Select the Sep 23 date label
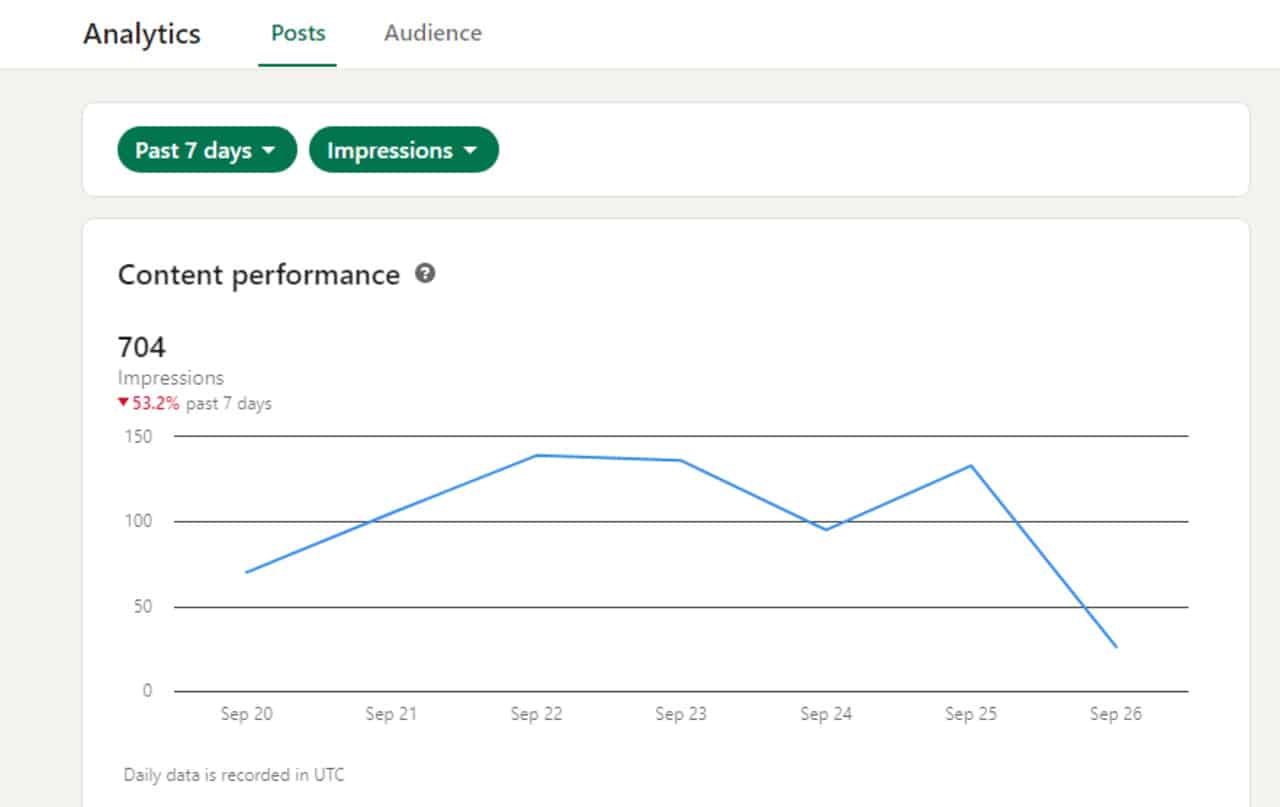 [x=681, y=714]
